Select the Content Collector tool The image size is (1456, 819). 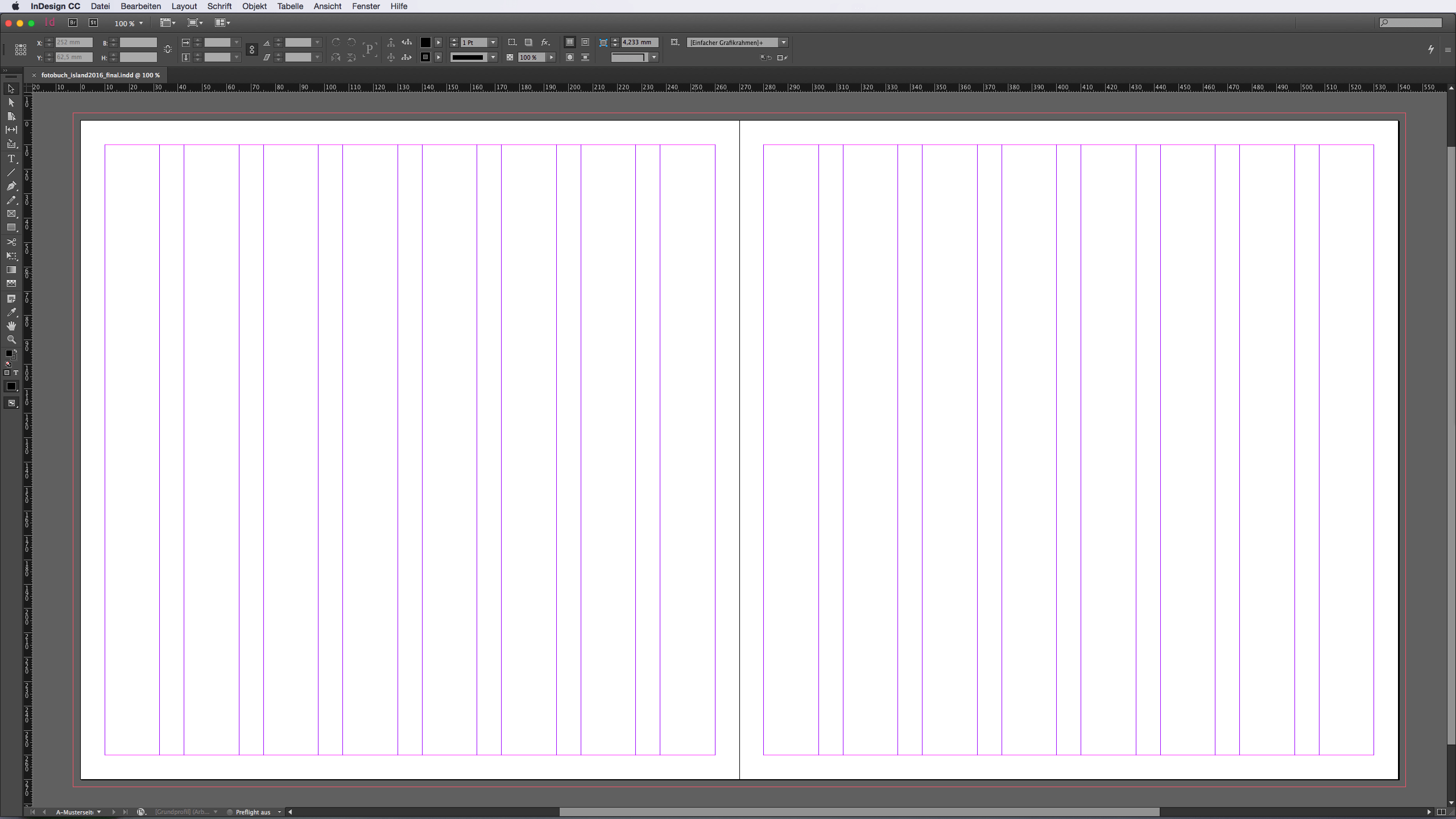pos(11,144)
